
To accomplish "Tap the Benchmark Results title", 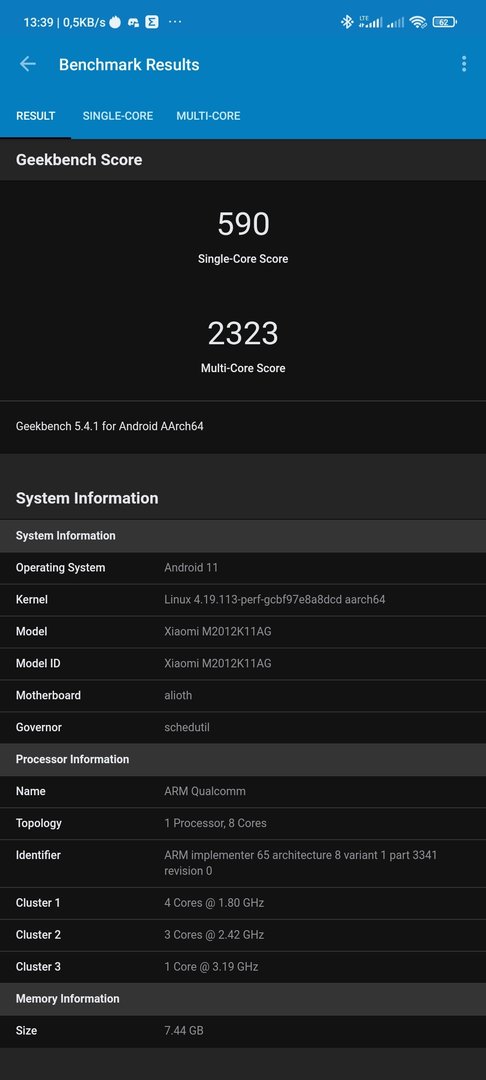I will pyautogui.click(x=129, y=65).
